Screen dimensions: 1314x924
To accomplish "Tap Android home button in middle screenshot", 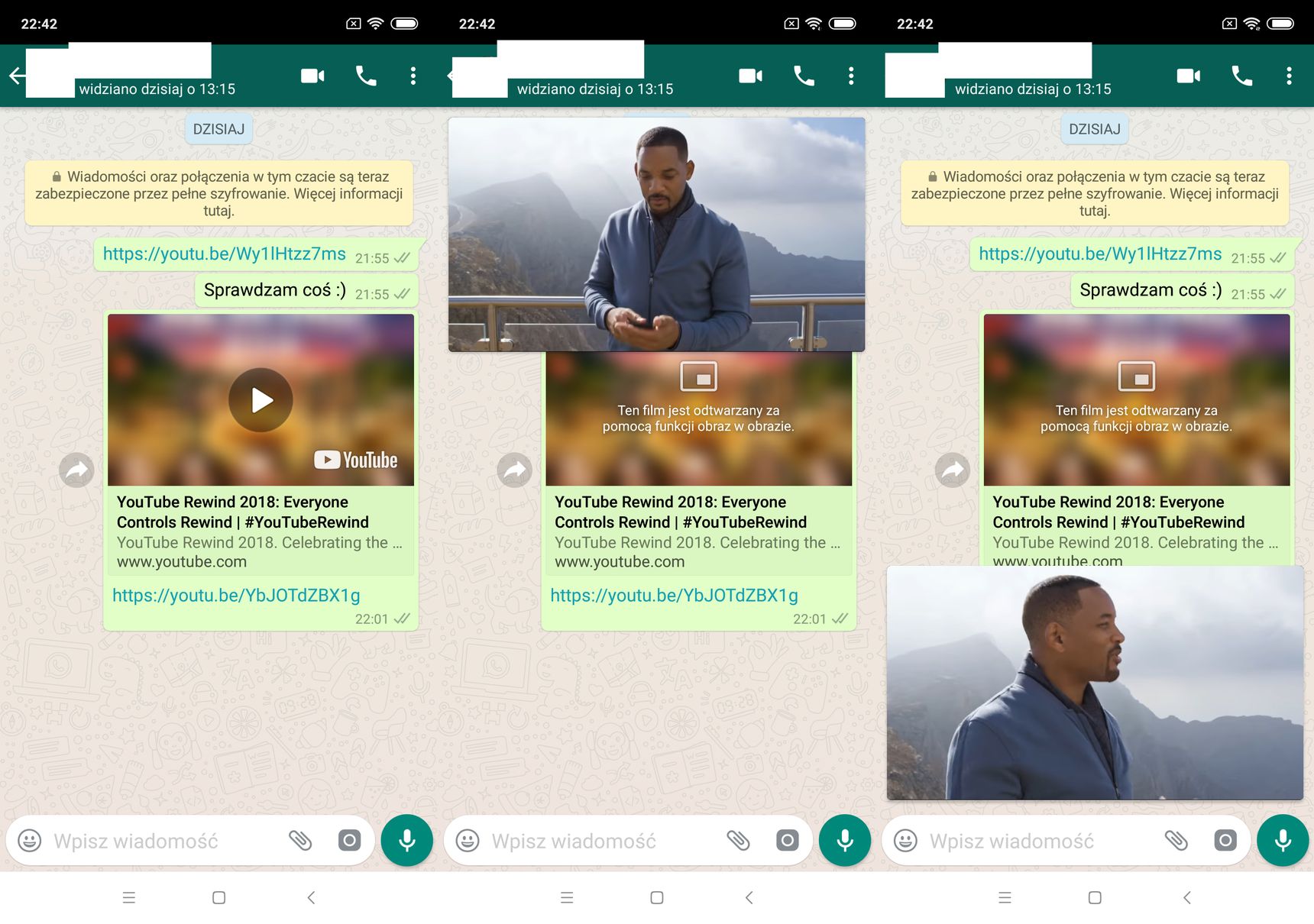I will (x=656, y=897).
